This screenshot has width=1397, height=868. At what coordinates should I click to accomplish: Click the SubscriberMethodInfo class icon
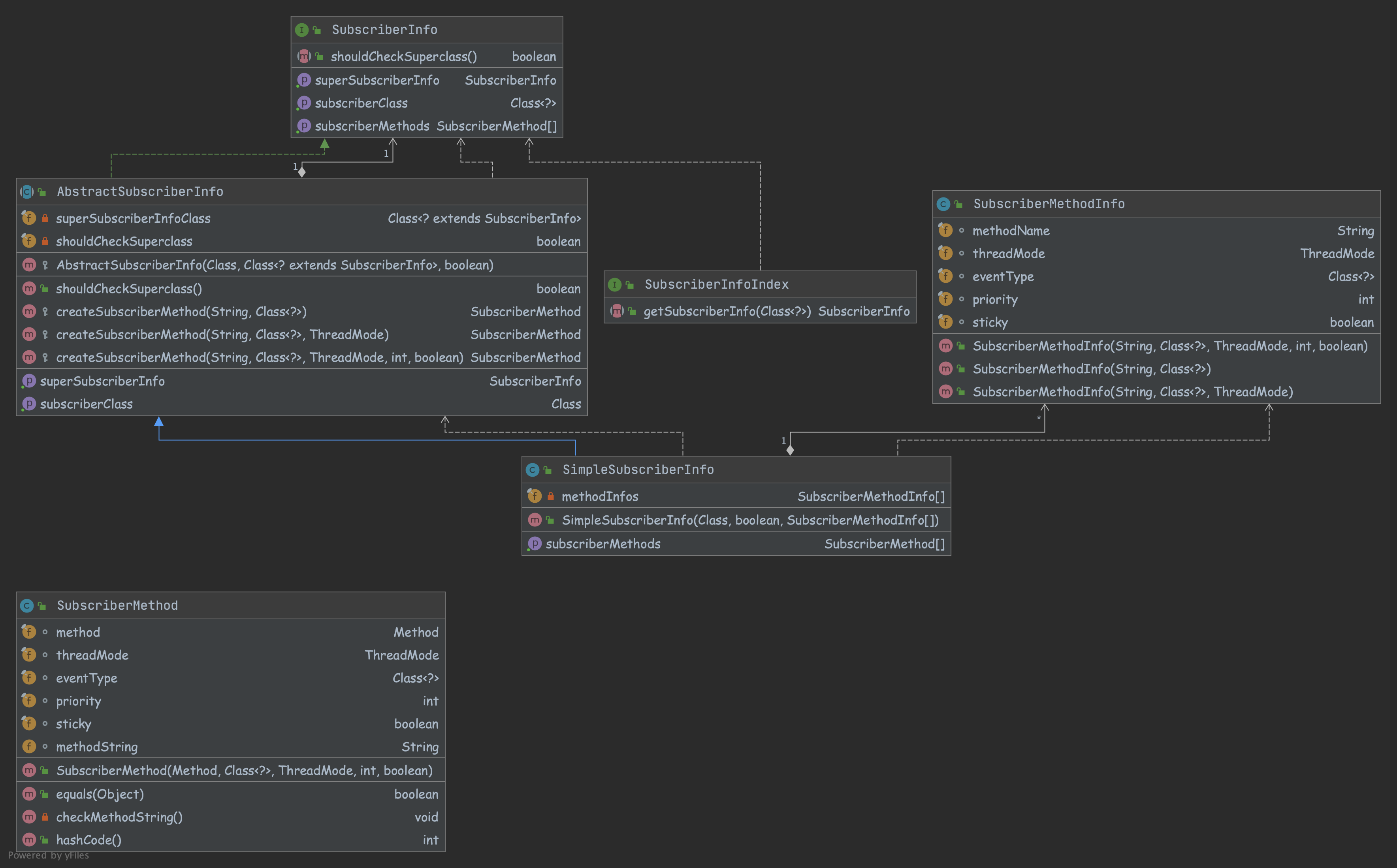943,205
